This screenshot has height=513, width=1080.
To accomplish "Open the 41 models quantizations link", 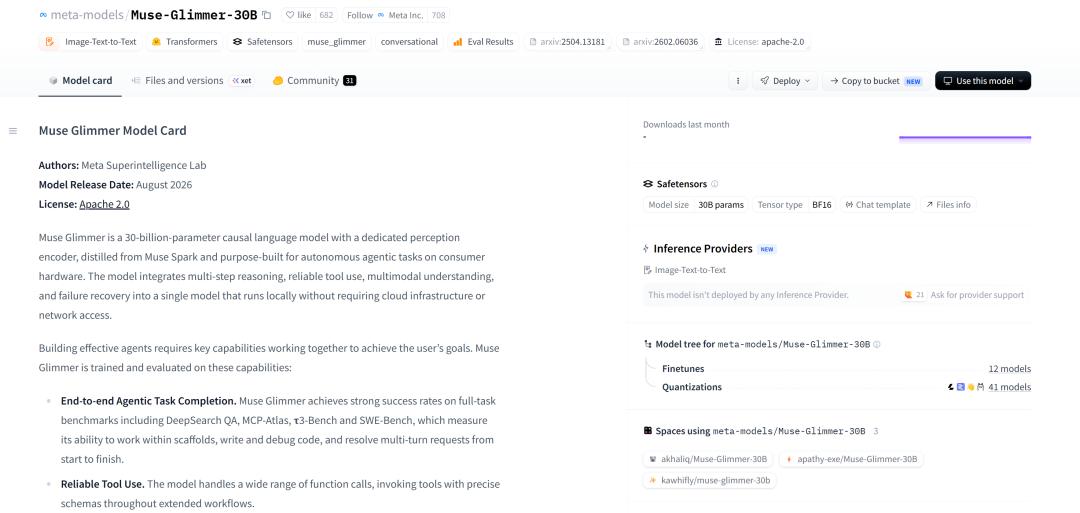I will pyautogui.click(x=1009, y=387).
